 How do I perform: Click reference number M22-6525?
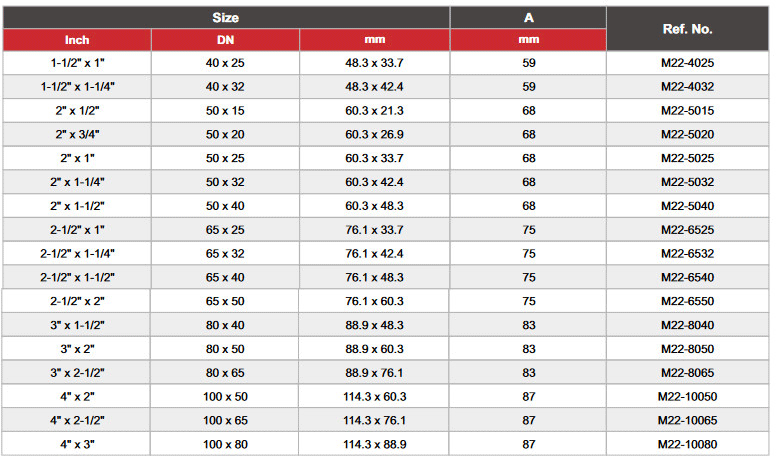click(x=687, y=230)
